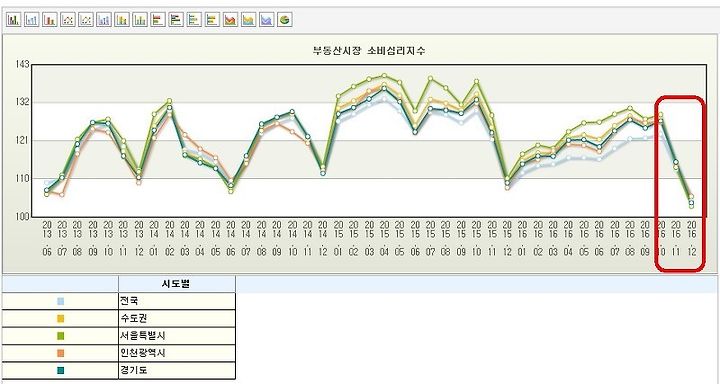
Task: Select the first dotted line chart icon
Action: pos(68,20)
